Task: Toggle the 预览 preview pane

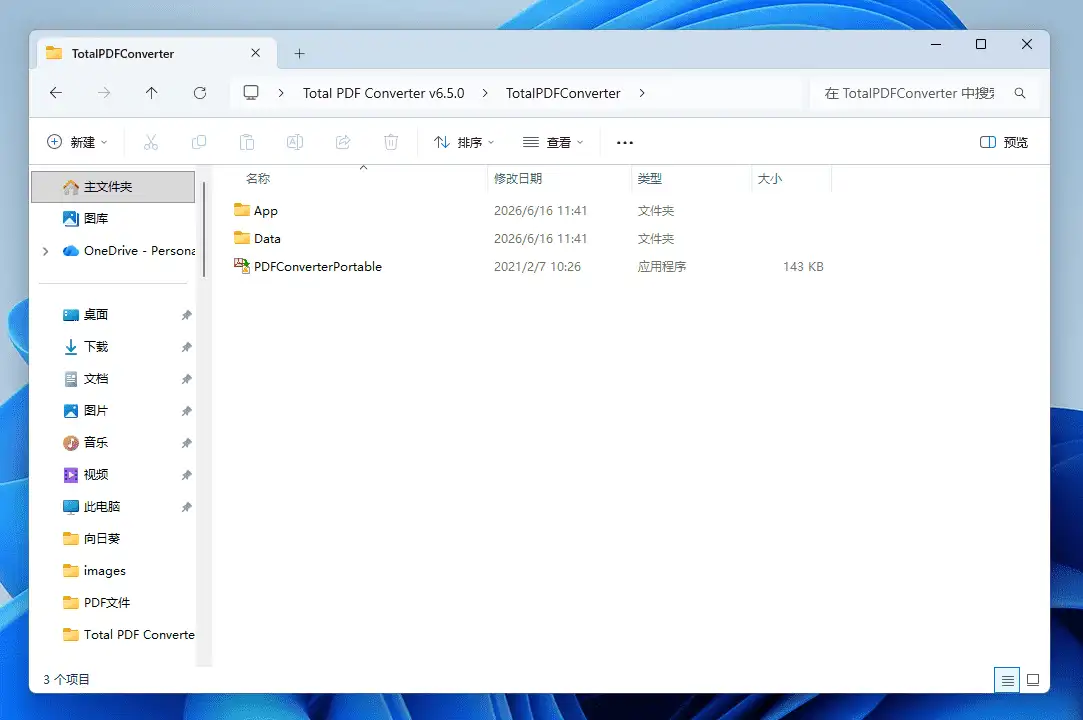Action: click(x=1004, y=142)
